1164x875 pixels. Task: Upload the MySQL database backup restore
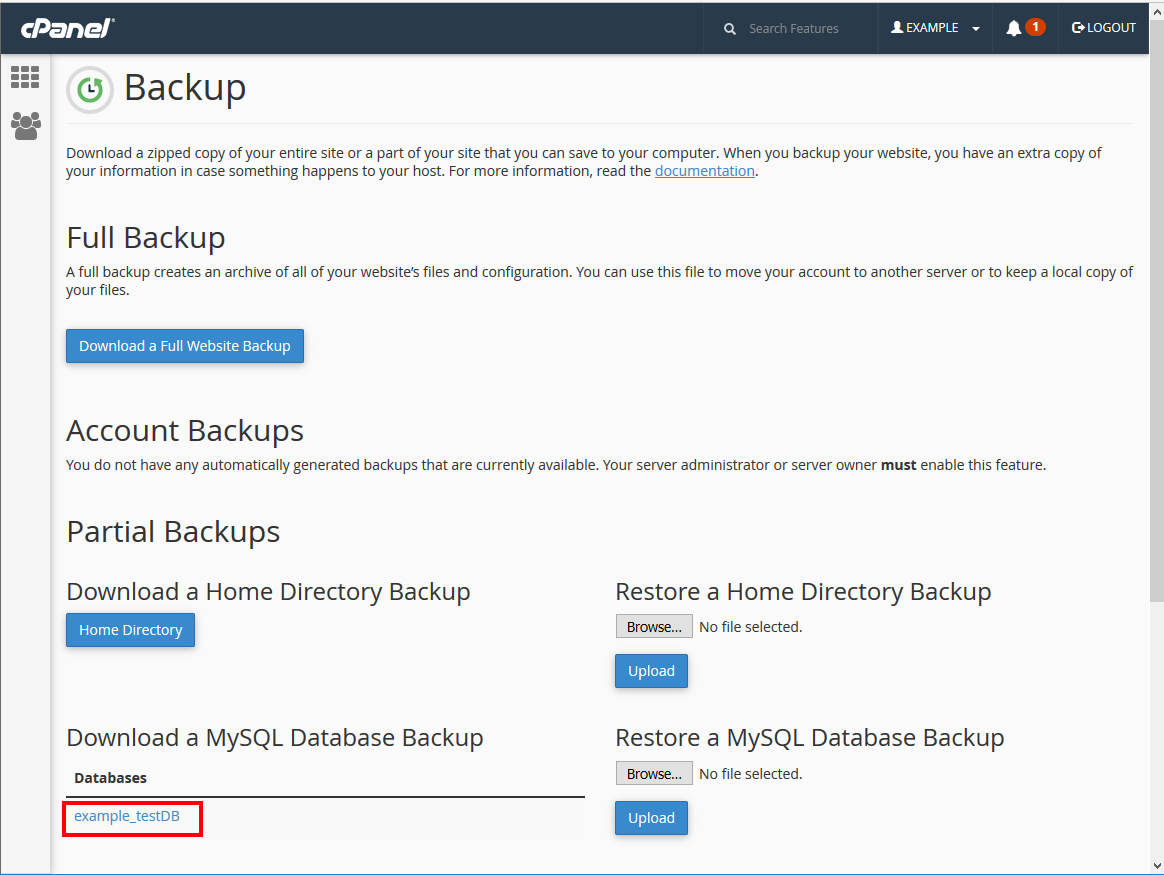pos(651,818)
